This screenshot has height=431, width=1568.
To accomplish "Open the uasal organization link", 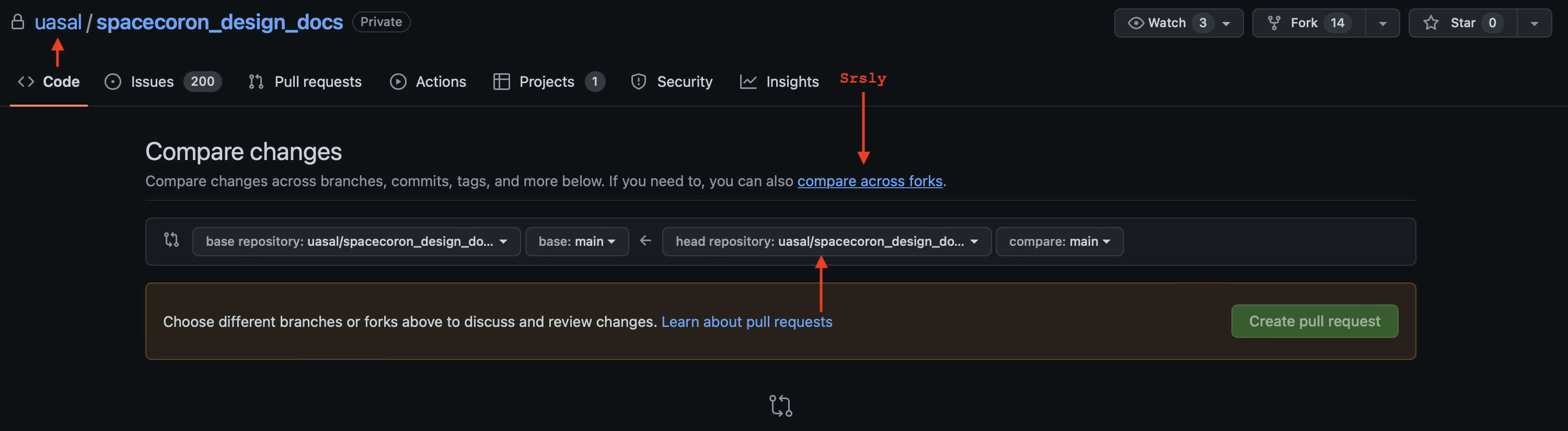I will [x=58, y=22].
